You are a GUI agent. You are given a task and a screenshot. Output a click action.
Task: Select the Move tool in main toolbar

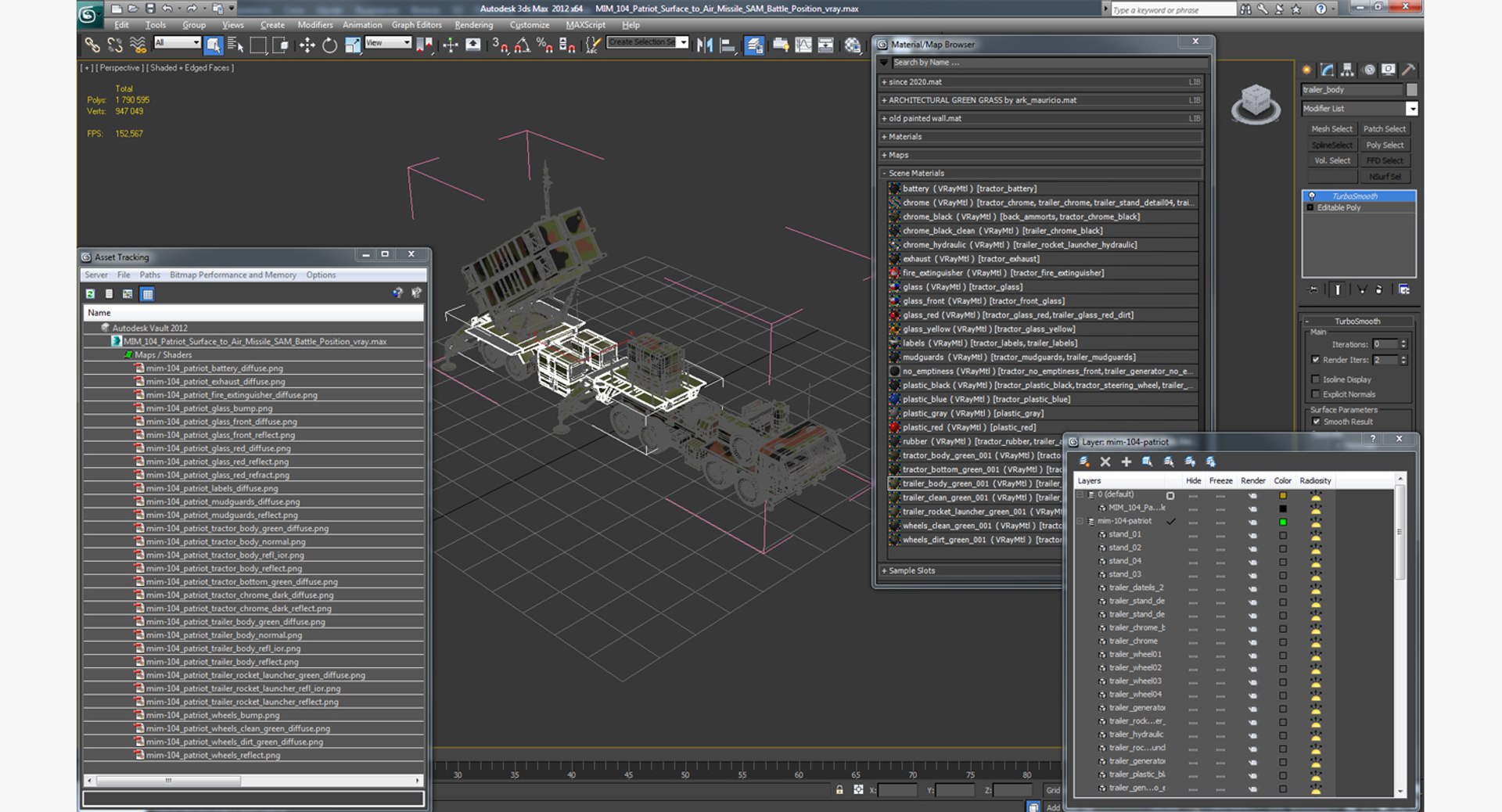[x=307, y=45]
